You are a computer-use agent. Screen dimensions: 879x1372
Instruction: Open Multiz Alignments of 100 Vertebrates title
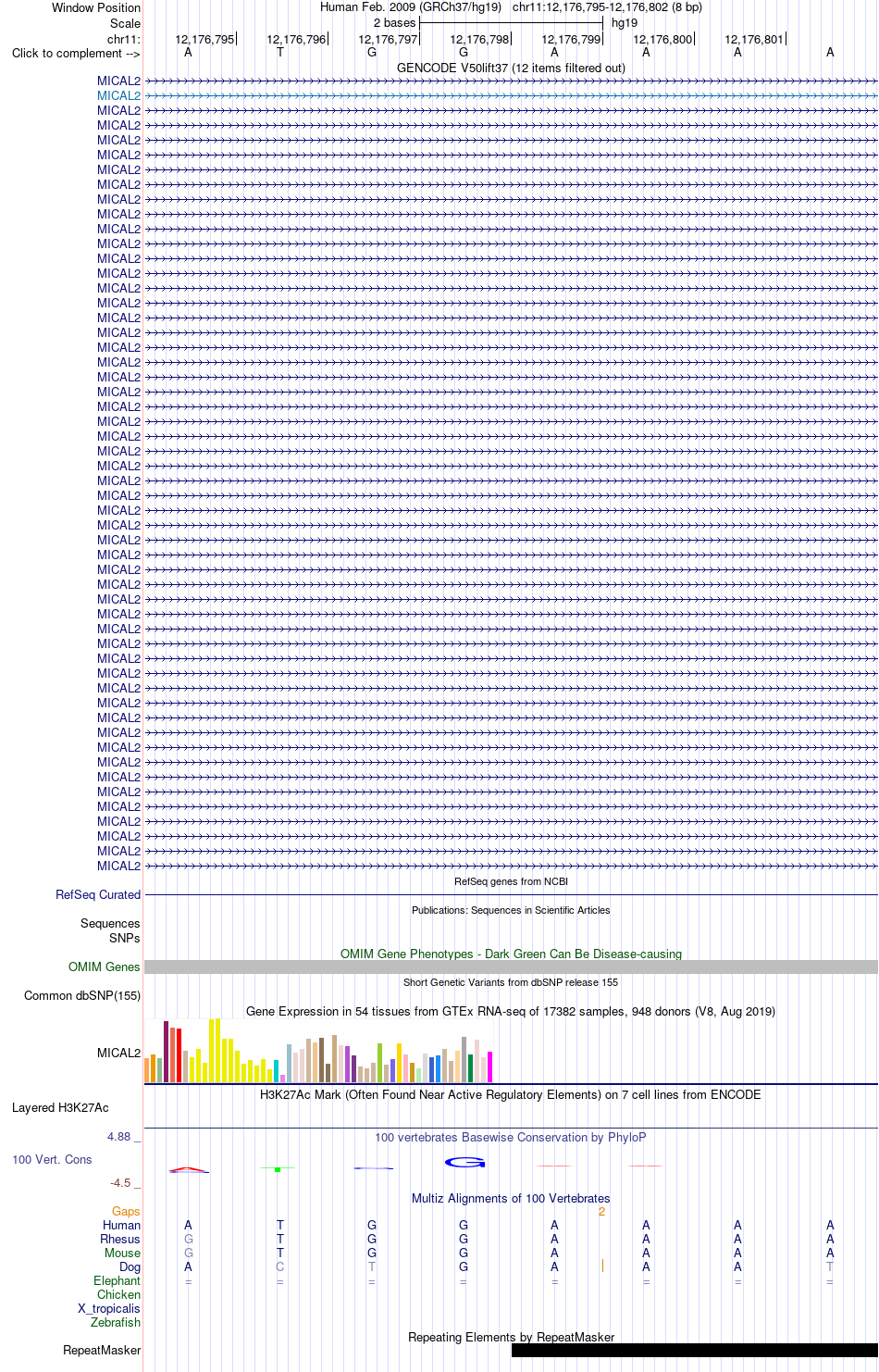511,1198
